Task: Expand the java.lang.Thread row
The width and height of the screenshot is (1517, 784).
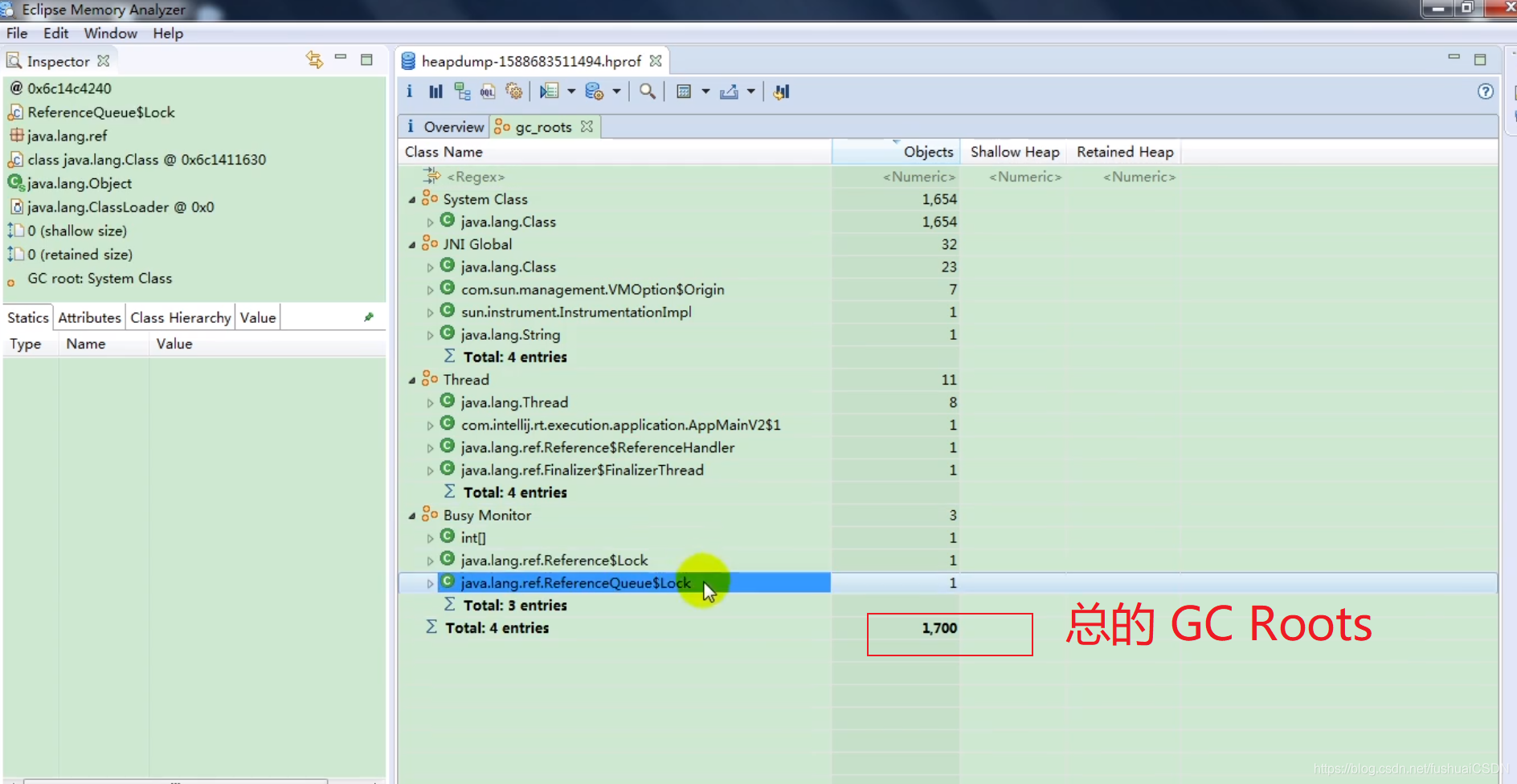Action: (x=430, y=402)
